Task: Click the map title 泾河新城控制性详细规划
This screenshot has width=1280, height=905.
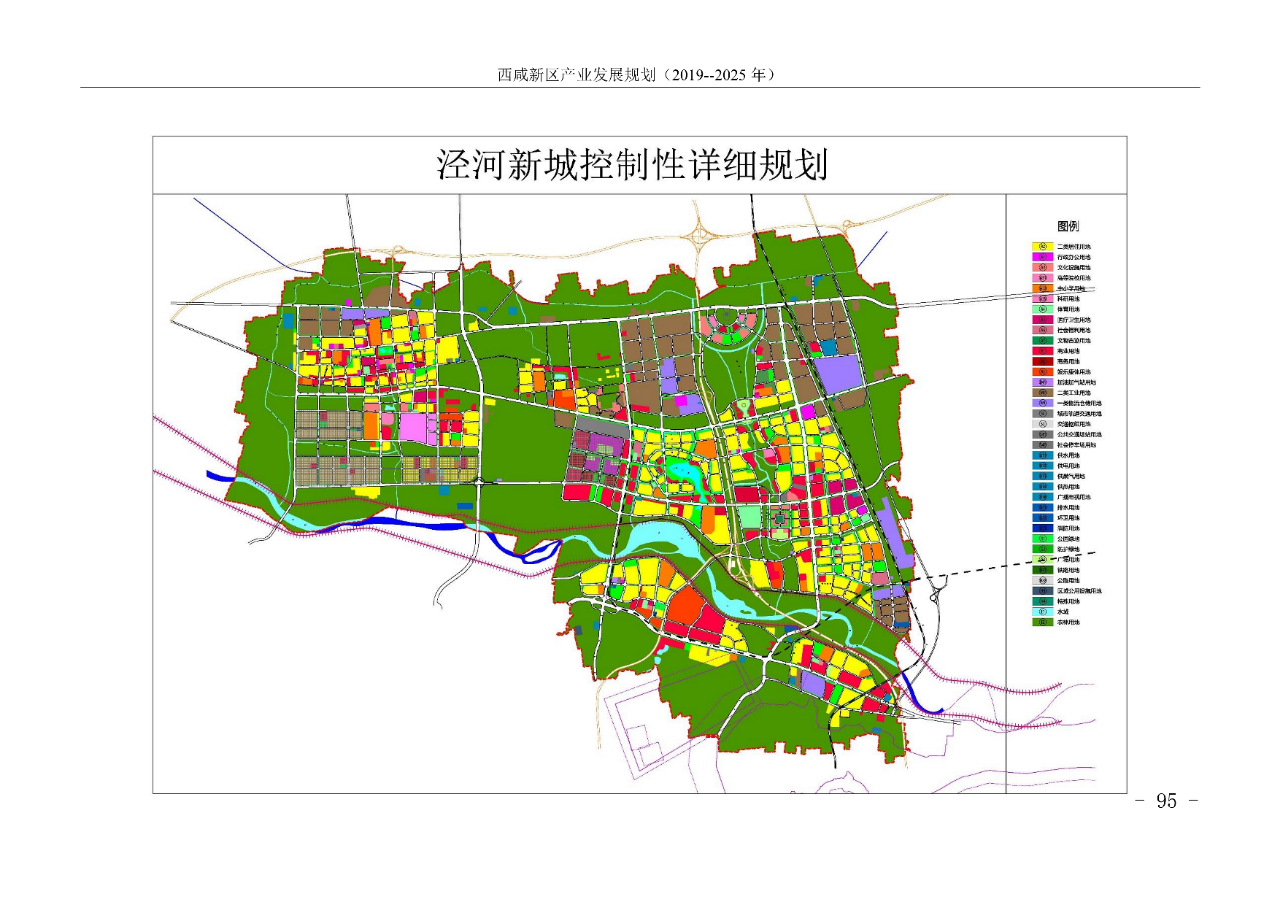Action: pos(632,165)
